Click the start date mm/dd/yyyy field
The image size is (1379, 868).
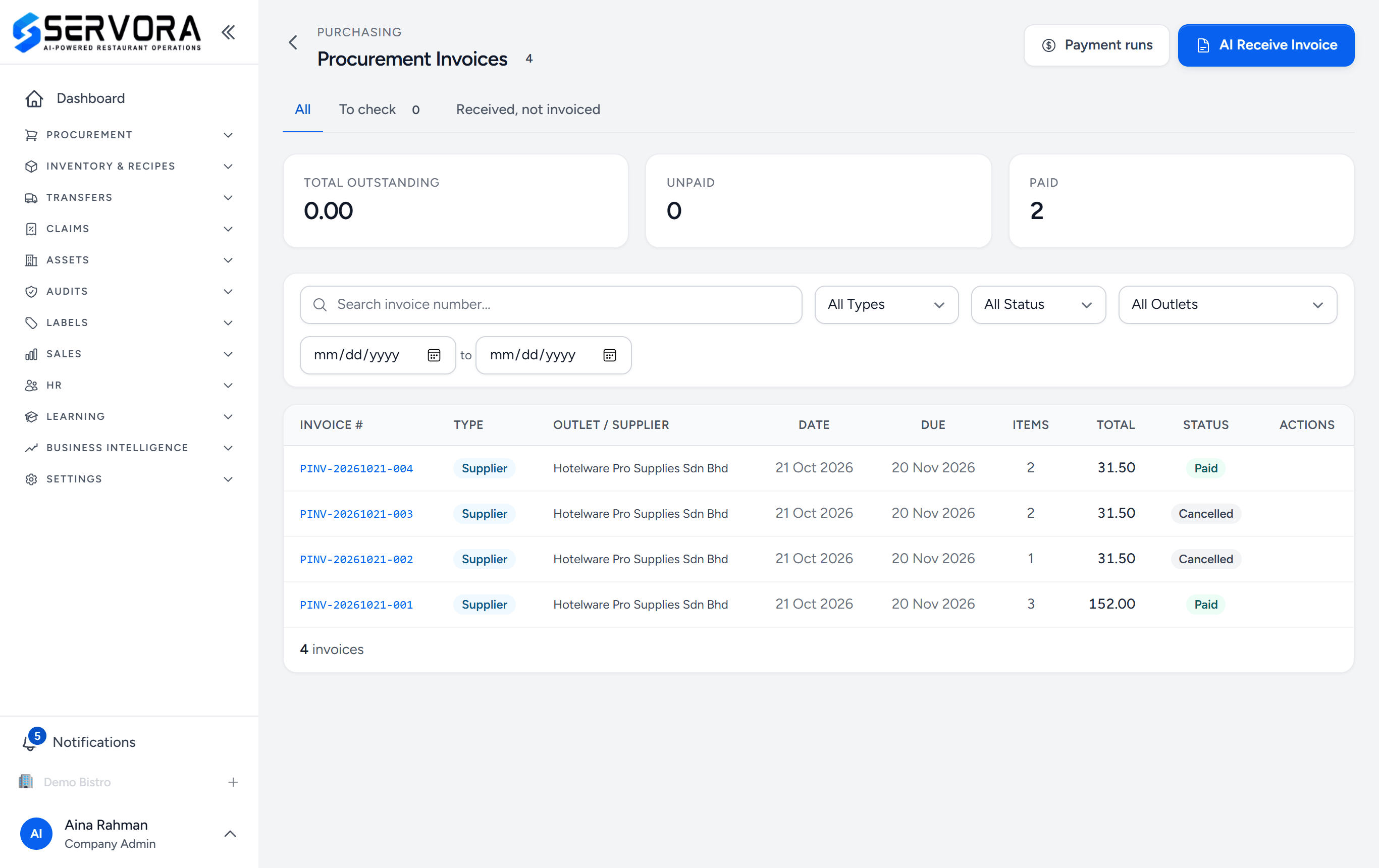click(x=378, y=355)
